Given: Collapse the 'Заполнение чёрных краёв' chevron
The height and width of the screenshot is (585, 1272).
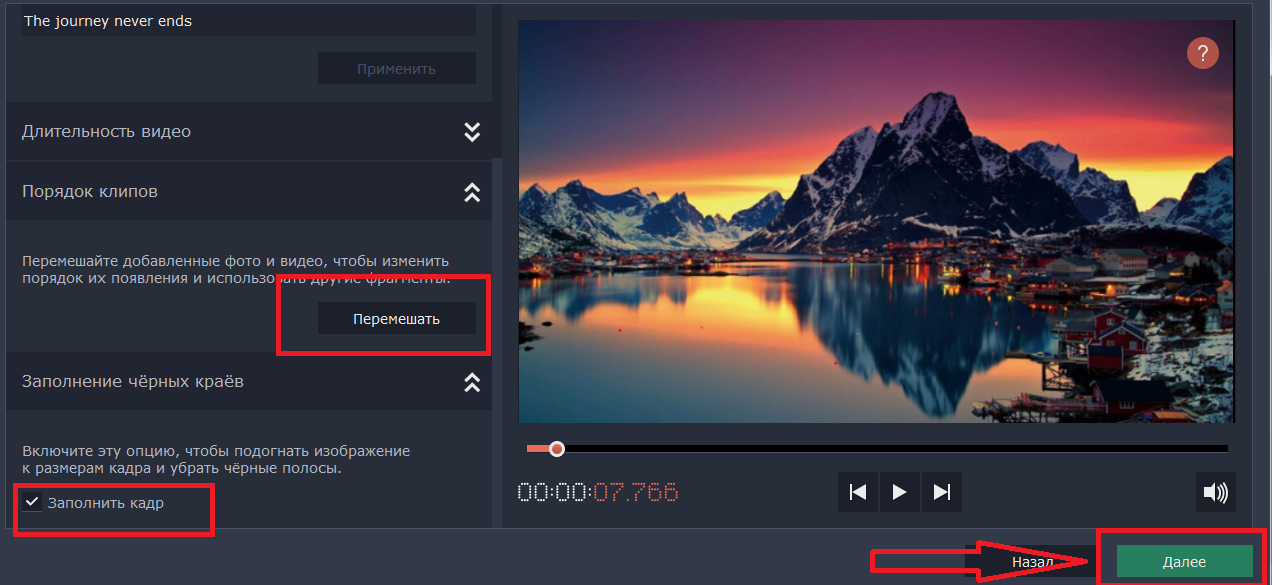Looking at the screenshot, I should tap(472, 382).
